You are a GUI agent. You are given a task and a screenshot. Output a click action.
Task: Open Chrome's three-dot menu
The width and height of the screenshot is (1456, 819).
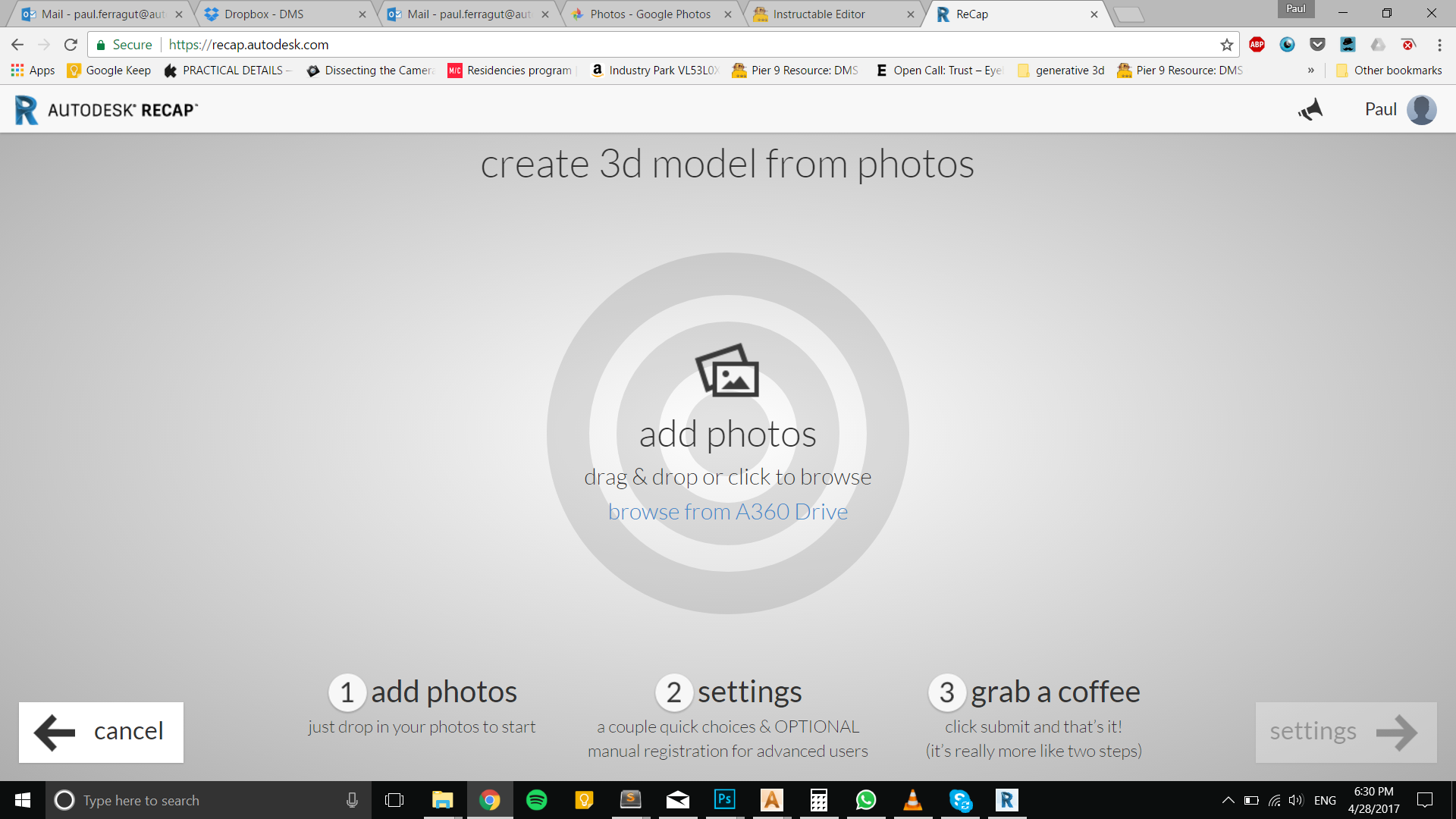[1439, 45]
